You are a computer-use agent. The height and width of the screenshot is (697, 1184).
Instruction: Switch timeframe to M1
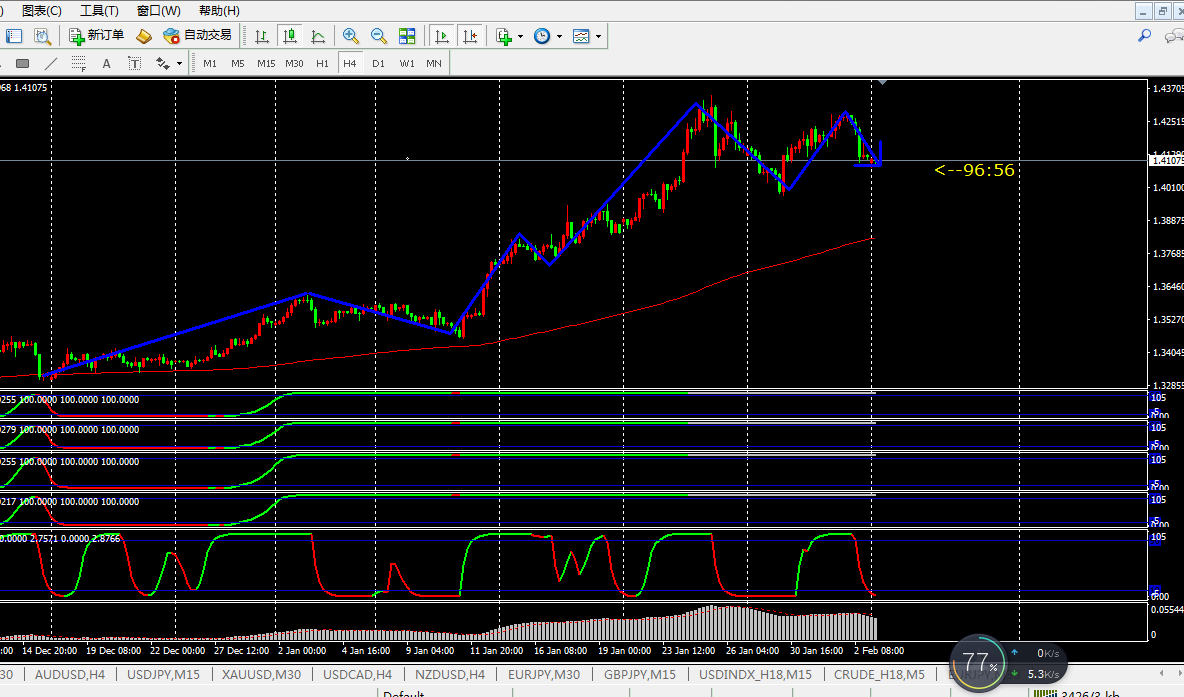pyautogui.click(x=210, y=63)
